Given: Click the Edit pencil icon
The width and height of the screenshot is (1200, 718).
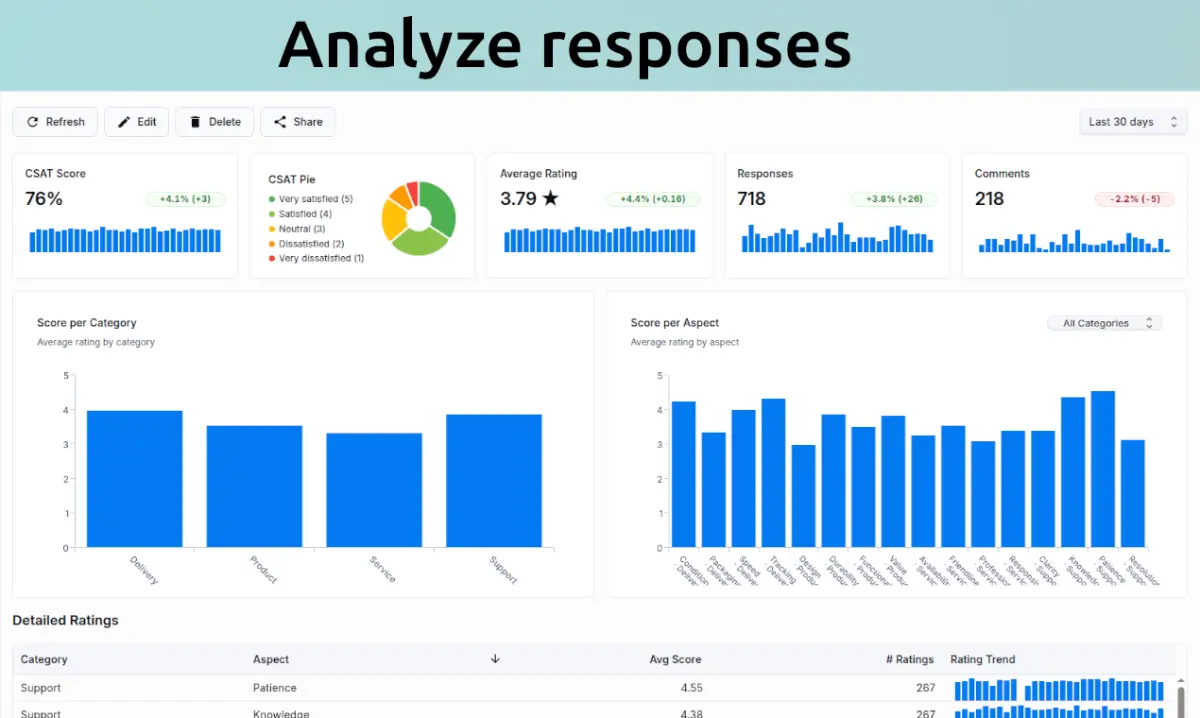Looking at the screenshot, I should [x=124, y=122].
